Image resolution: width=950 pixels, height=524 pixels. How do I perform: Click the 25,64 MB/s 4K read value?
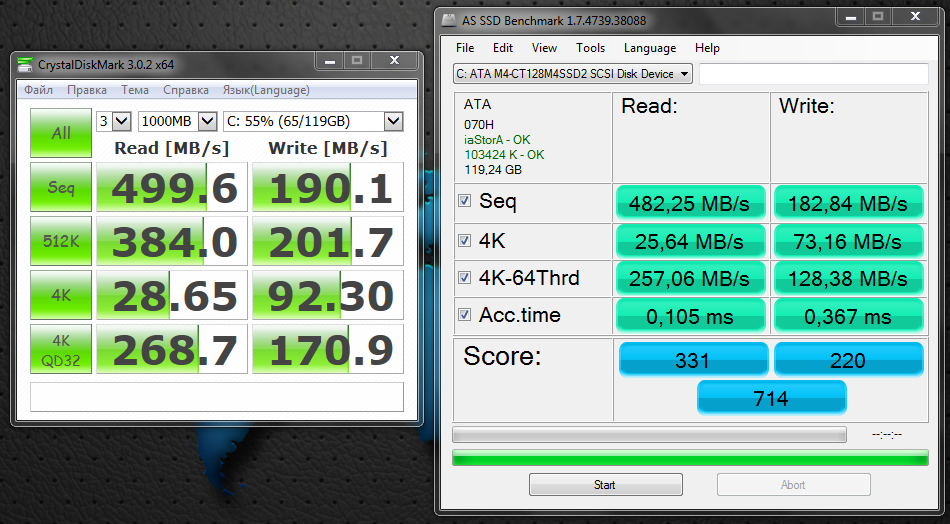click(690, 241)
